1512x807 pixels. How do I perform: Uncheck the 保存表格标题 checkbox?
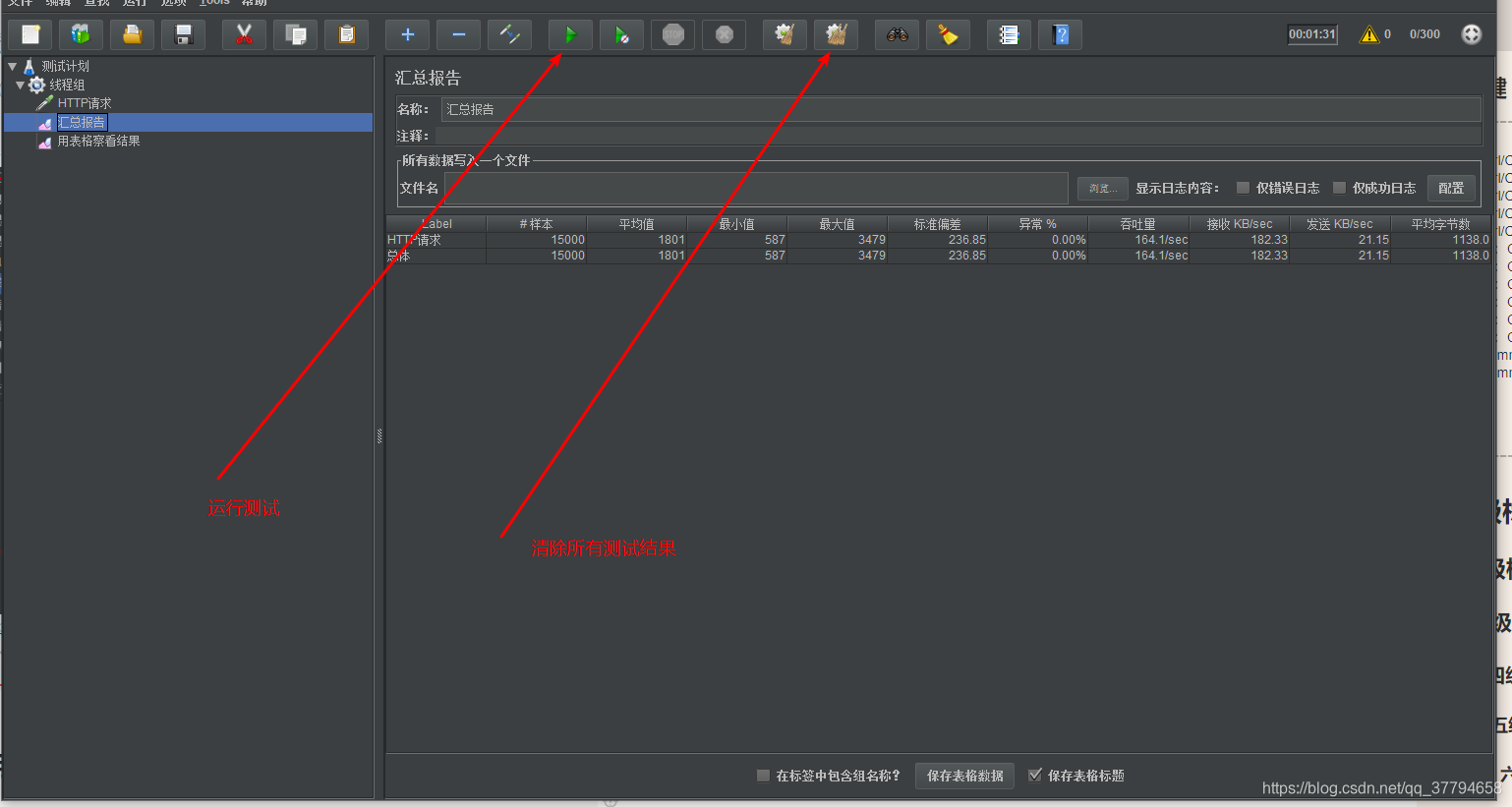1034,776
